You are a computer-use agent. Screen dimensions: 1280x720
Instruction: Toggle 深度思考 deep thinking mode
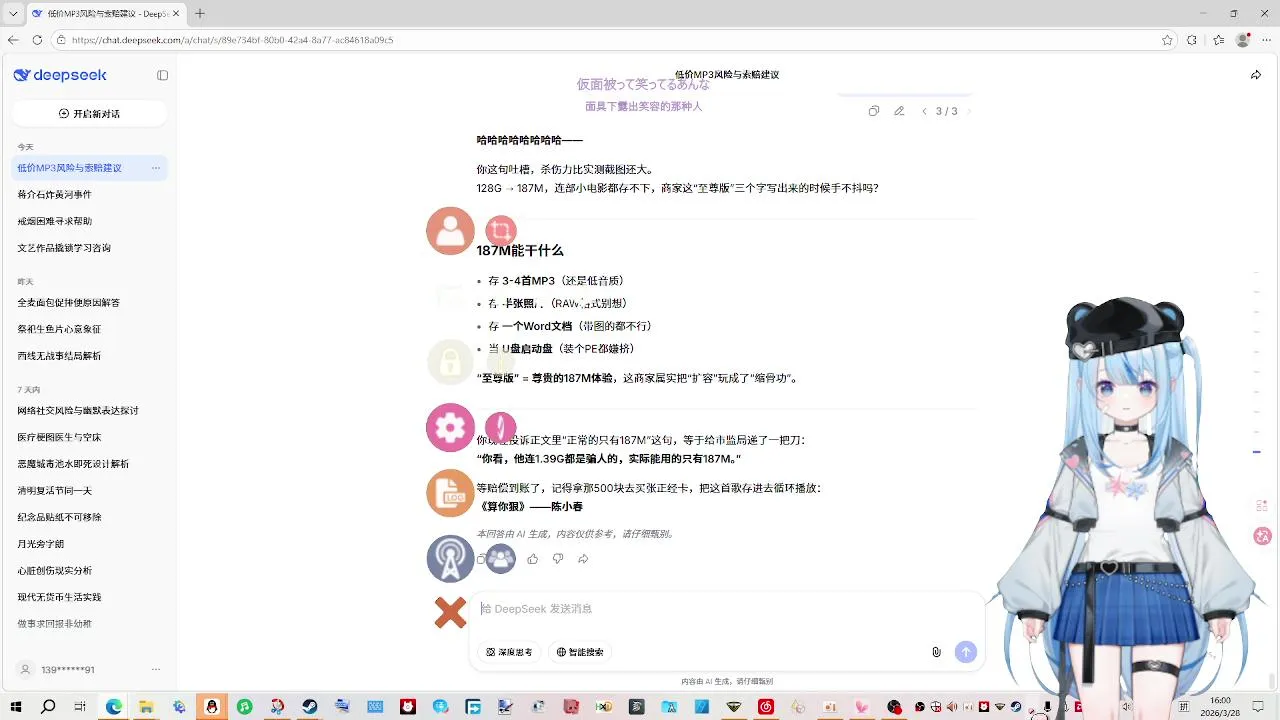[x=509, y=652]
